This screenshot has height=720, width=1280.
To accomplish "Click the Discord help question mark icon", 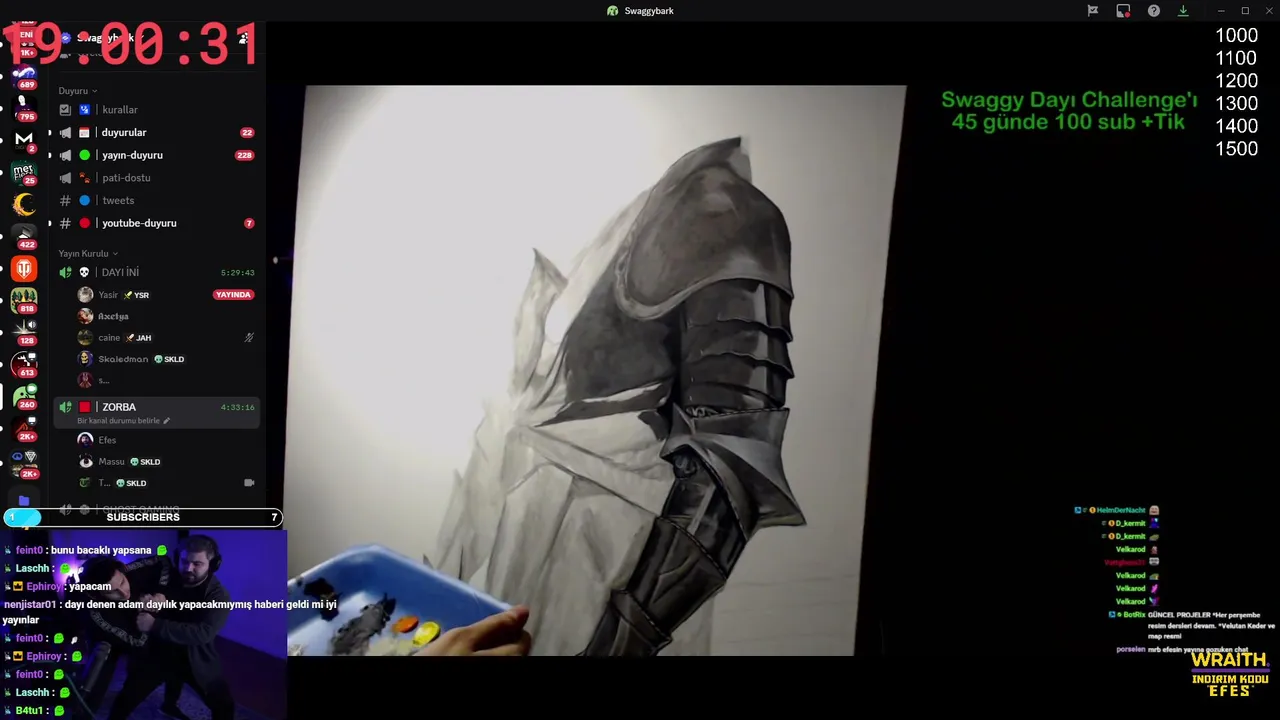I will (1153, 11).
